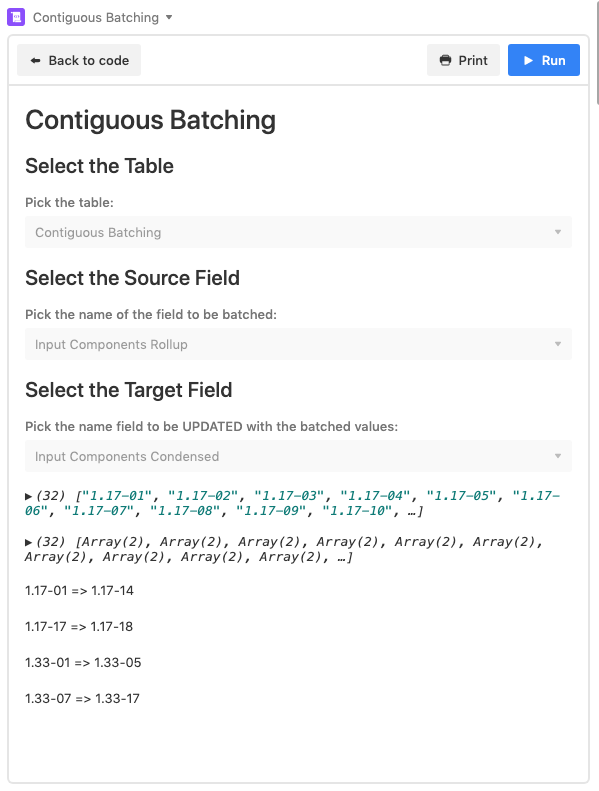Screen dimensions: 599x791
Task: Open the Contiguous Batching title dropdown arrow
Action: [169, 17]
